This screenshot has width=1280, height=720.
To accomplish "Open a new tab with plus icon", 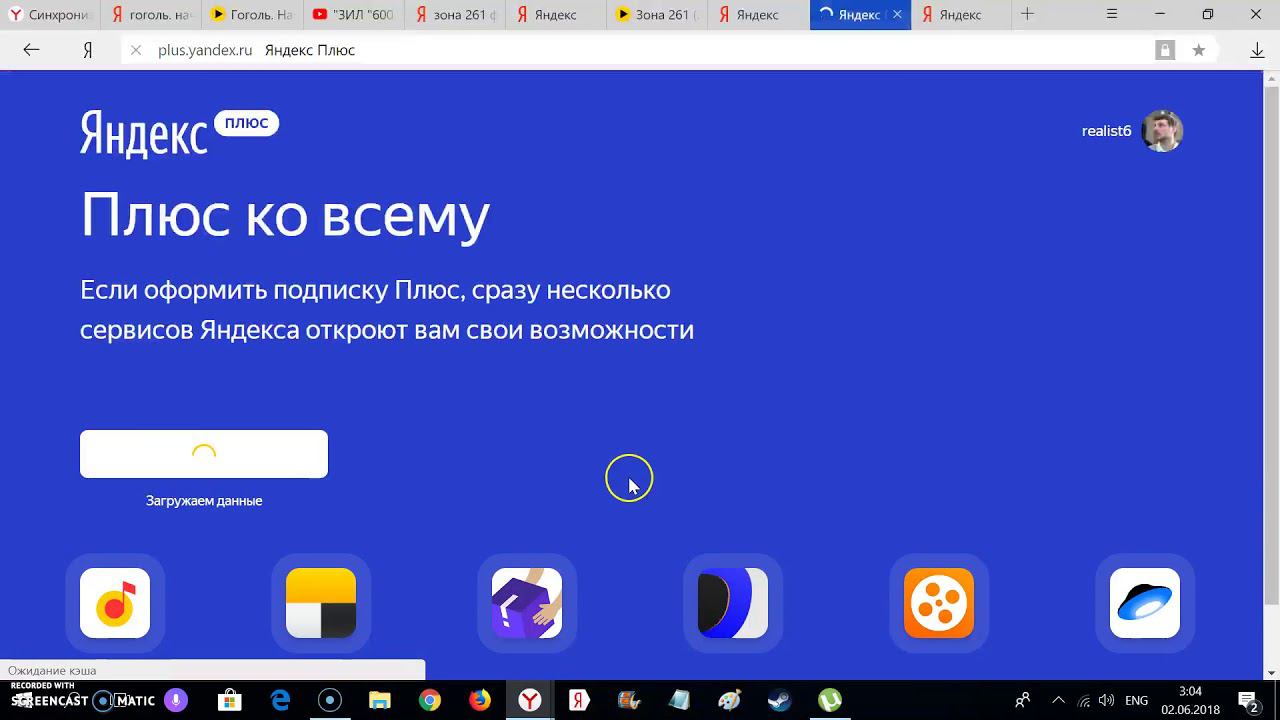I will pyautogui.click(x=1027, y=14).
